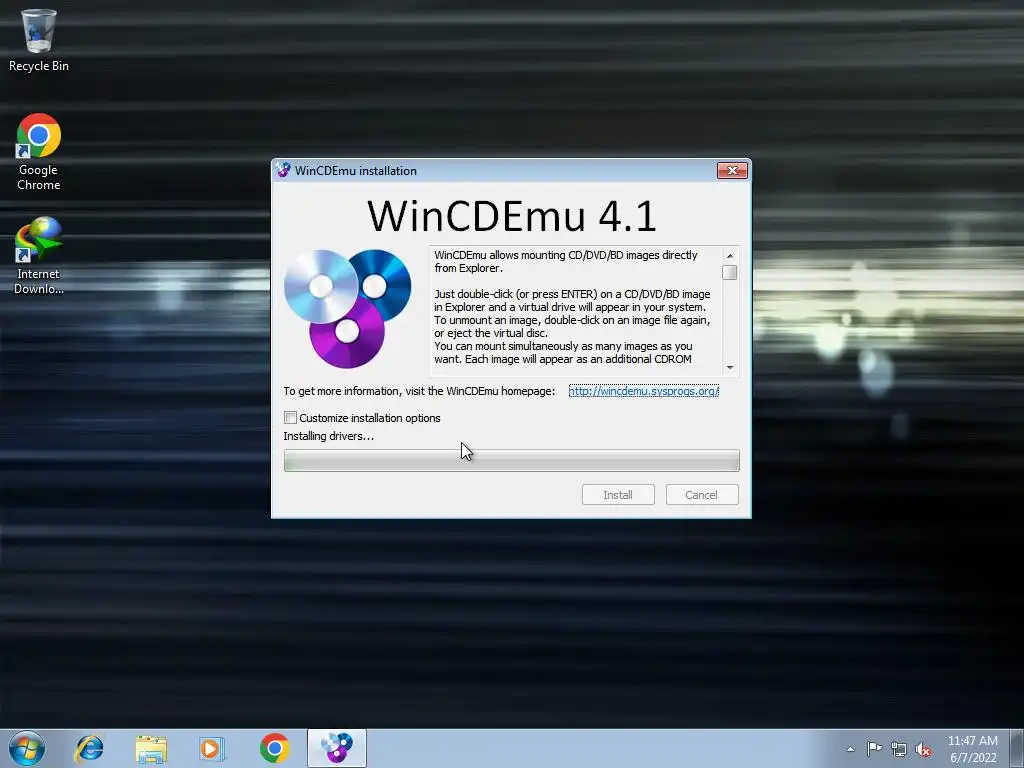Click the muted volume tray icon
This screenshot has height=768, width=1024.
click(923, 749)
